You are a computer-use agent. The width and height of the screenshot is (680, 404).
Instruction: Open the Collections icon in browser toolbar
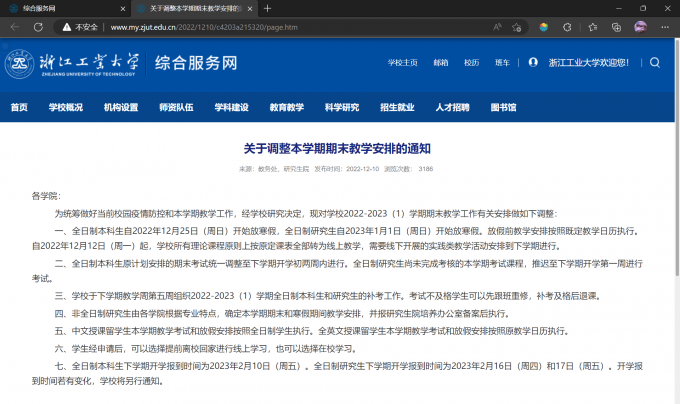pos(615,27)
